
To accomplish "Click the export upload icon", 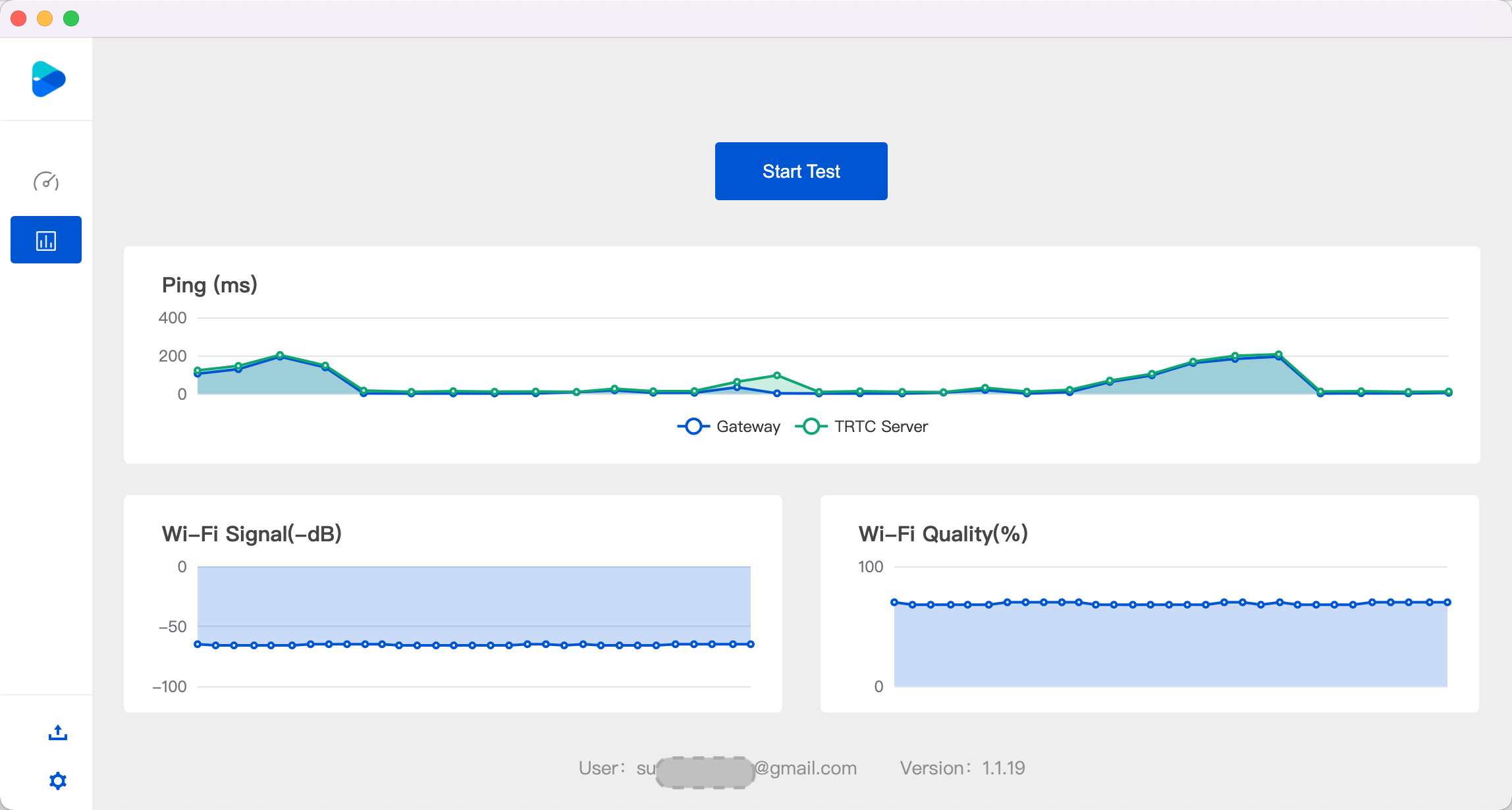I will [x=58, y=732].
